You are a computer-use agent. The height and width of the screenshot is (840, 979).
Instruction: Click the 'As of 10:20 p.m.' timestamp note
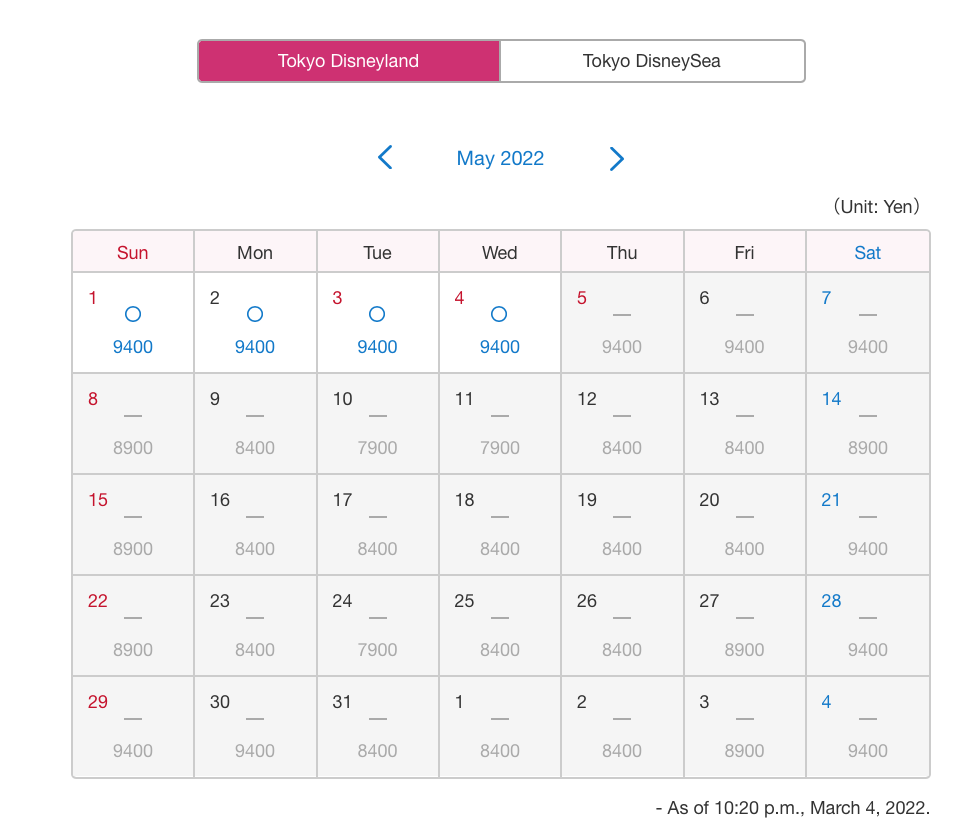point(792,808)
